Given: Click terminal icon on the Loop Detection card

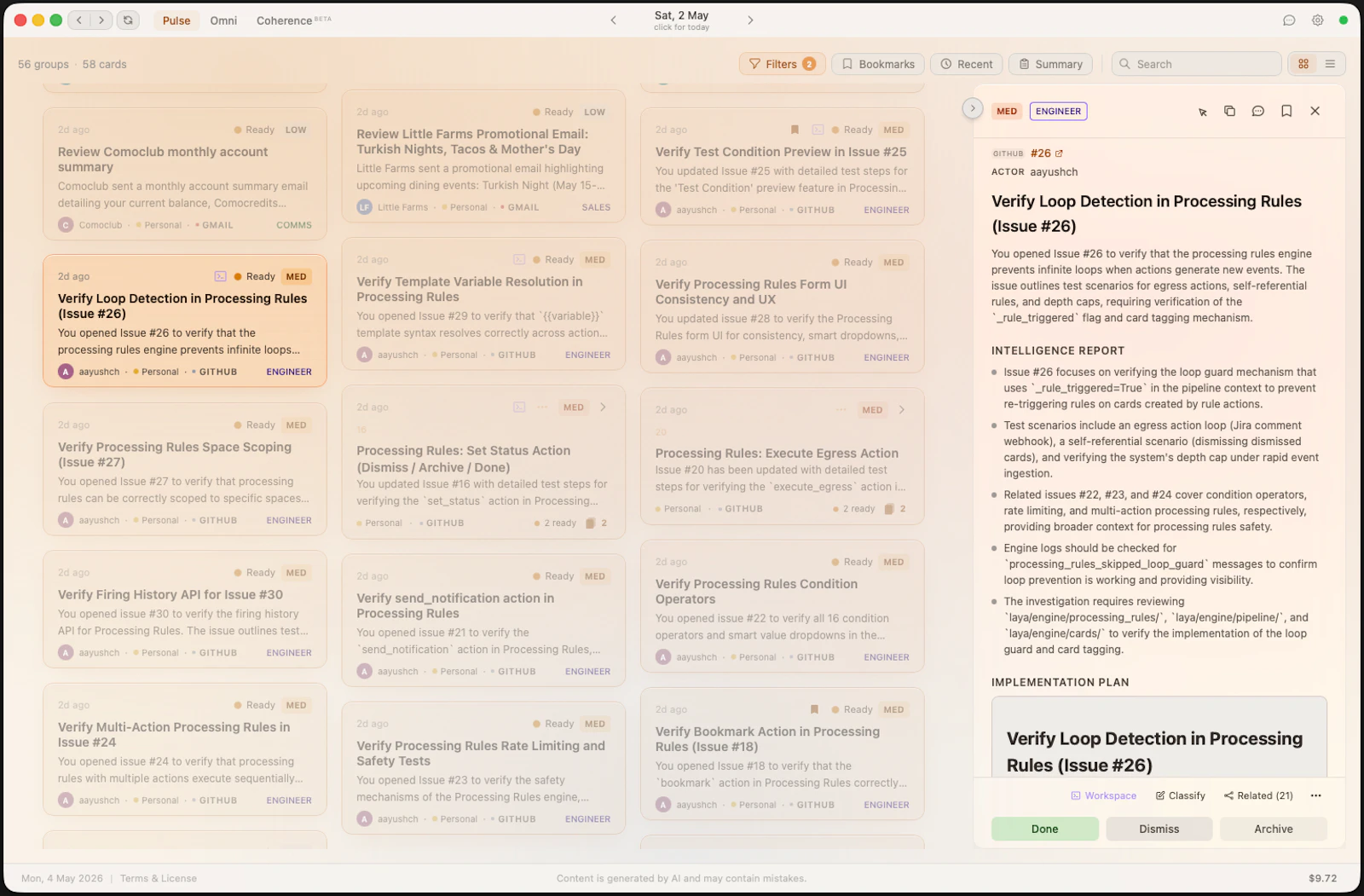Looking at the screenshot, I should click(220, 276).
